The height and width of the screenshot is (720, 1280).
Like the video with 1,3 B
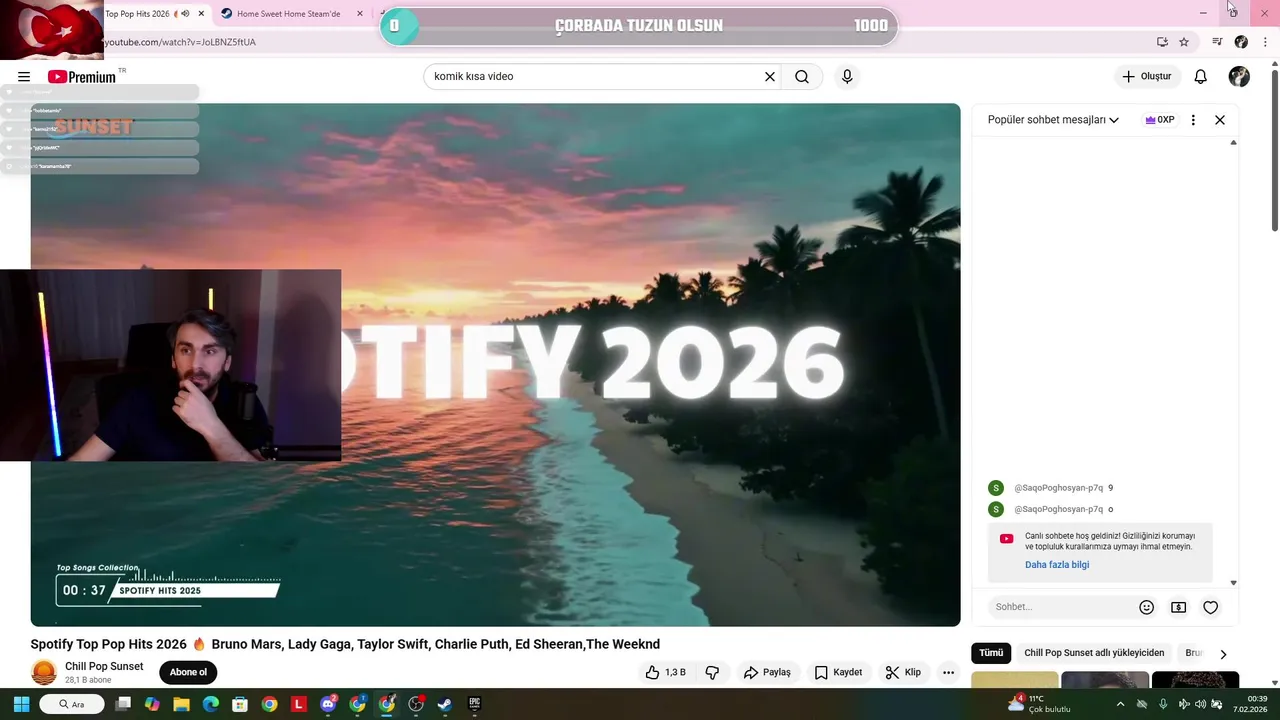(x=665, y=672)
